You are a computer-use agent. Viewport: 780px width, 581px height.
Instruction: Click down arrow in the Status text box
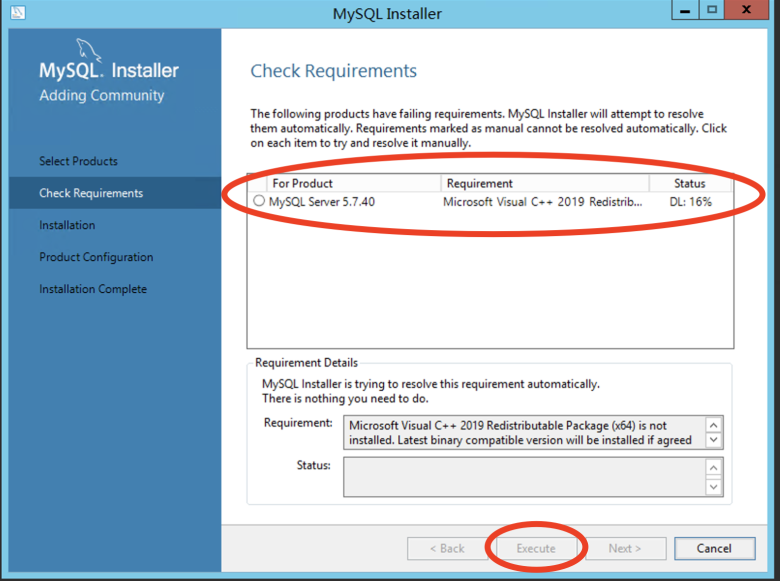[713, 487]
